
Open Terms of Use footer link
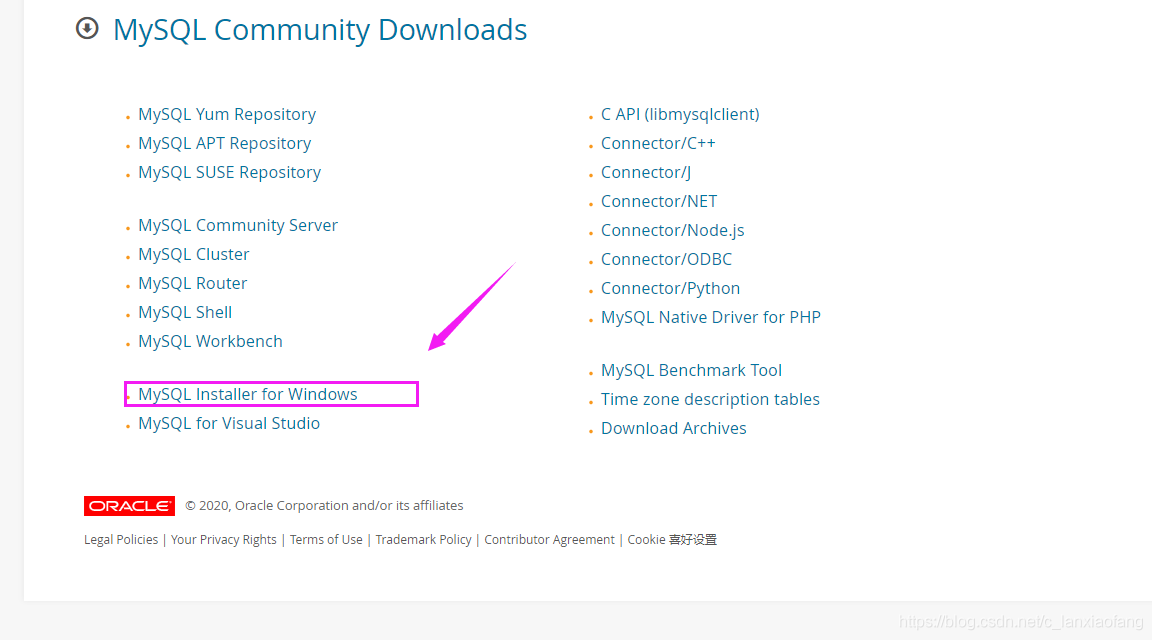pyautogui.click(x=326, y=539)
